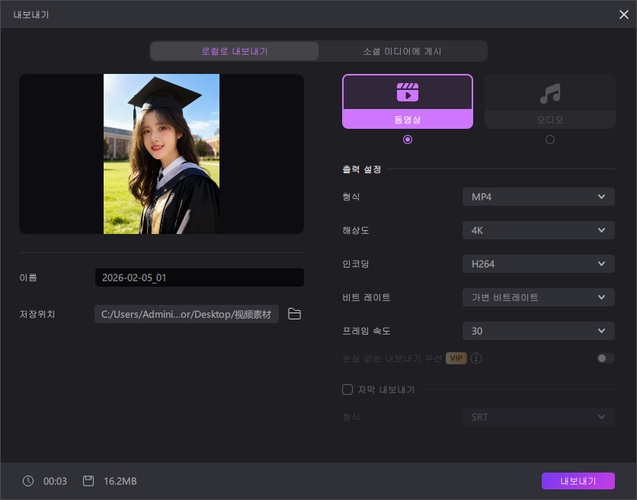Click the 프레임 속도 label
Screen dimensions: 637x500
[x=366, y=331]
